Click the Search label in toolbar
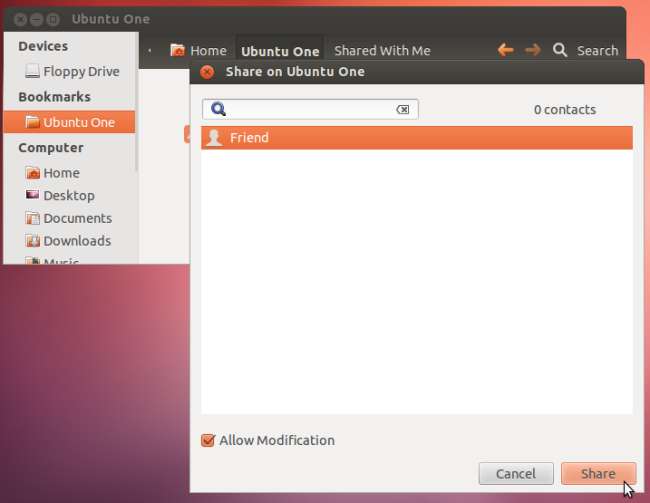Viewport: 650px width, 503px height. click(597, 51)
